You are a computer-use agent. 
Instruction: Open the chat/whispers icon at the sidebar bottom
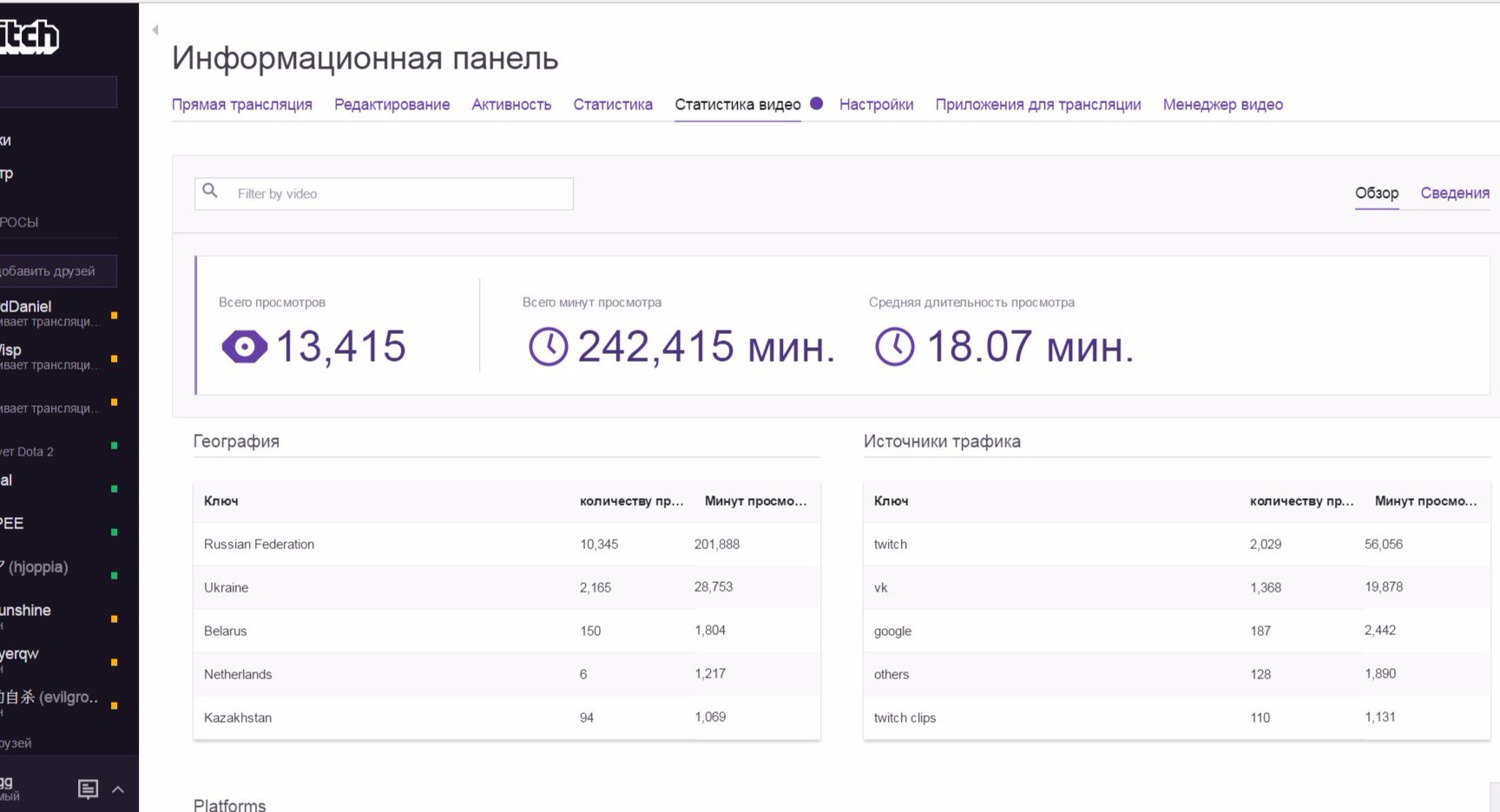point(88,789)
